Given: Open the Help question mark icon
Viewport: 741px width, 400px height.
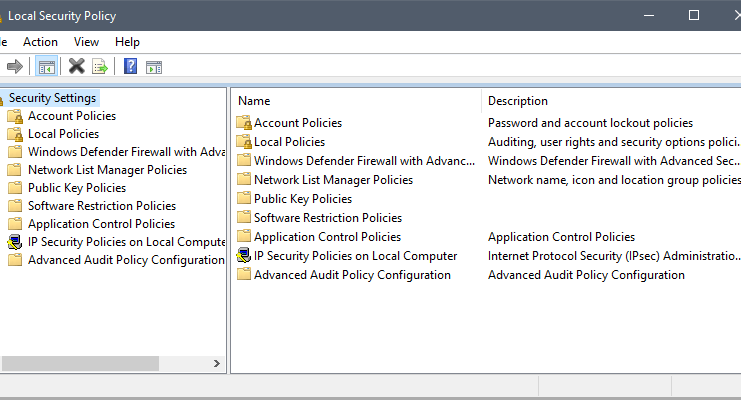Looking at the screenshot, I should point(130,66).
